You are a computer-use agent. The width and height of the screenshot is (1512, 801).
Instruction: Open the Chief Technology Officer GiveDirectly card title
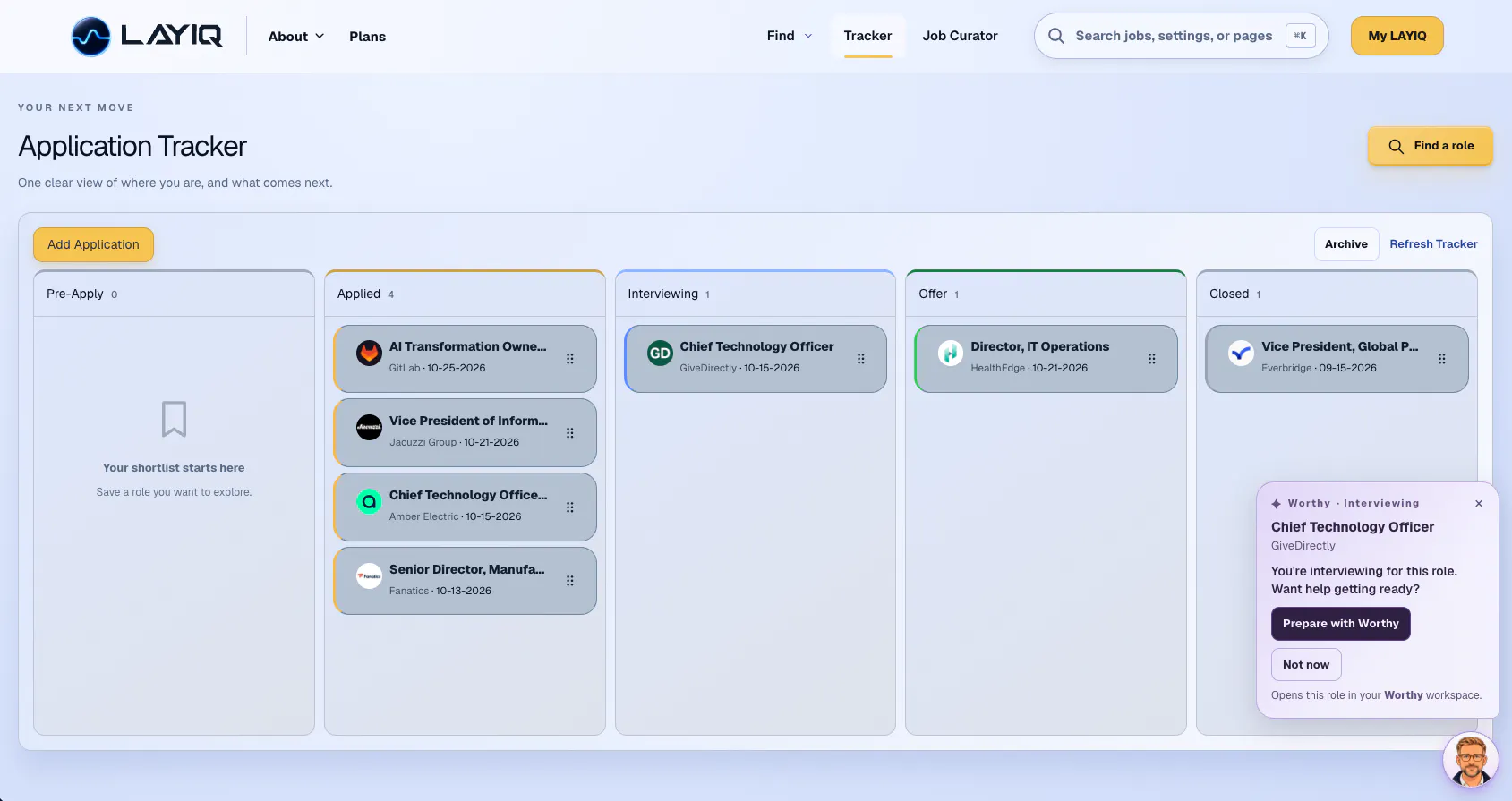tap(756, 346)
